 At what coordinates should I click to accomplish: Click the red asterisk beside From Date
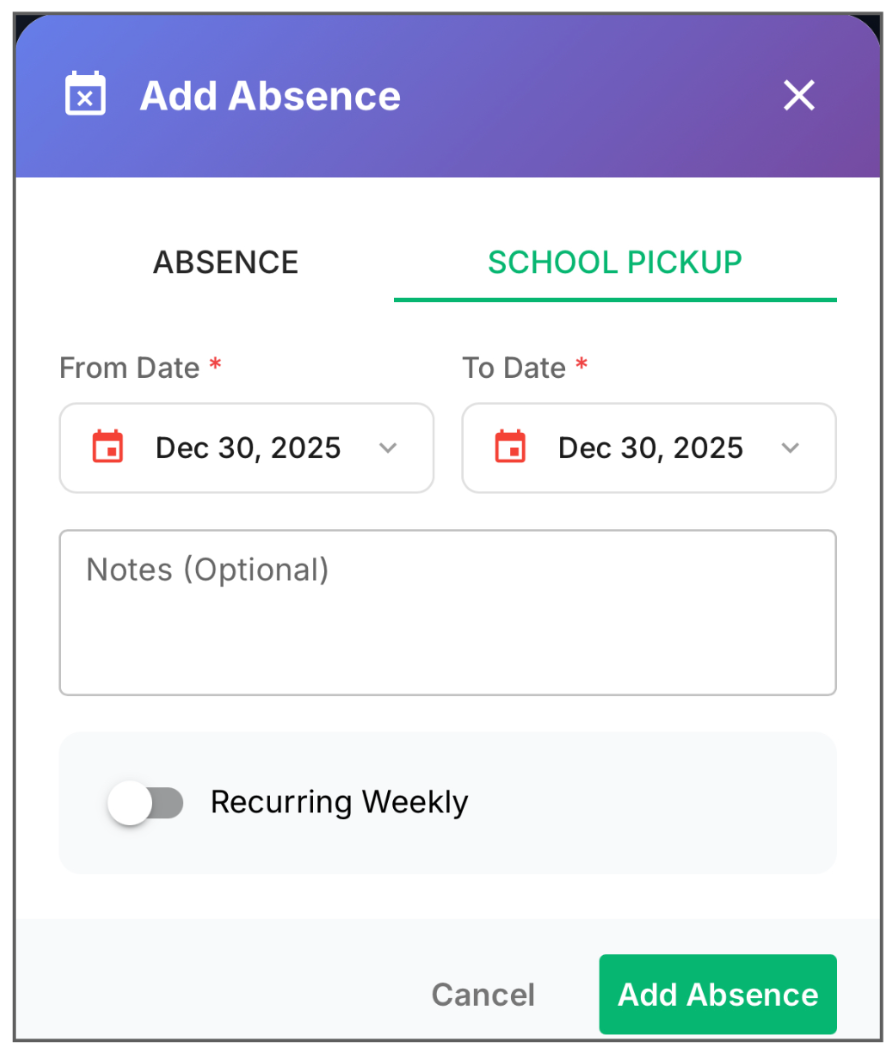pyautogui.click(x=215, y=365)
